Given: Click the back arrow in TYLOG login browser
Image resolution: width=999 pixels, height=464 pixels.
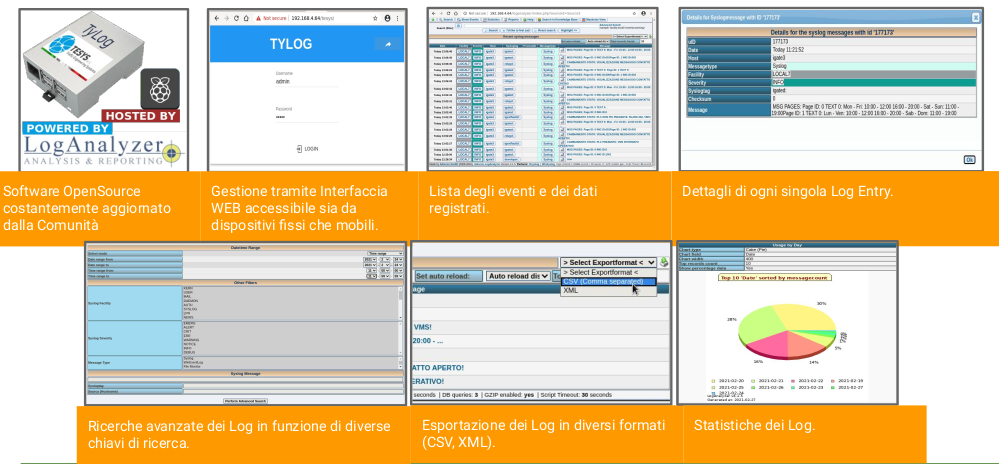Looking at the screenshot, I should point(217,18).
